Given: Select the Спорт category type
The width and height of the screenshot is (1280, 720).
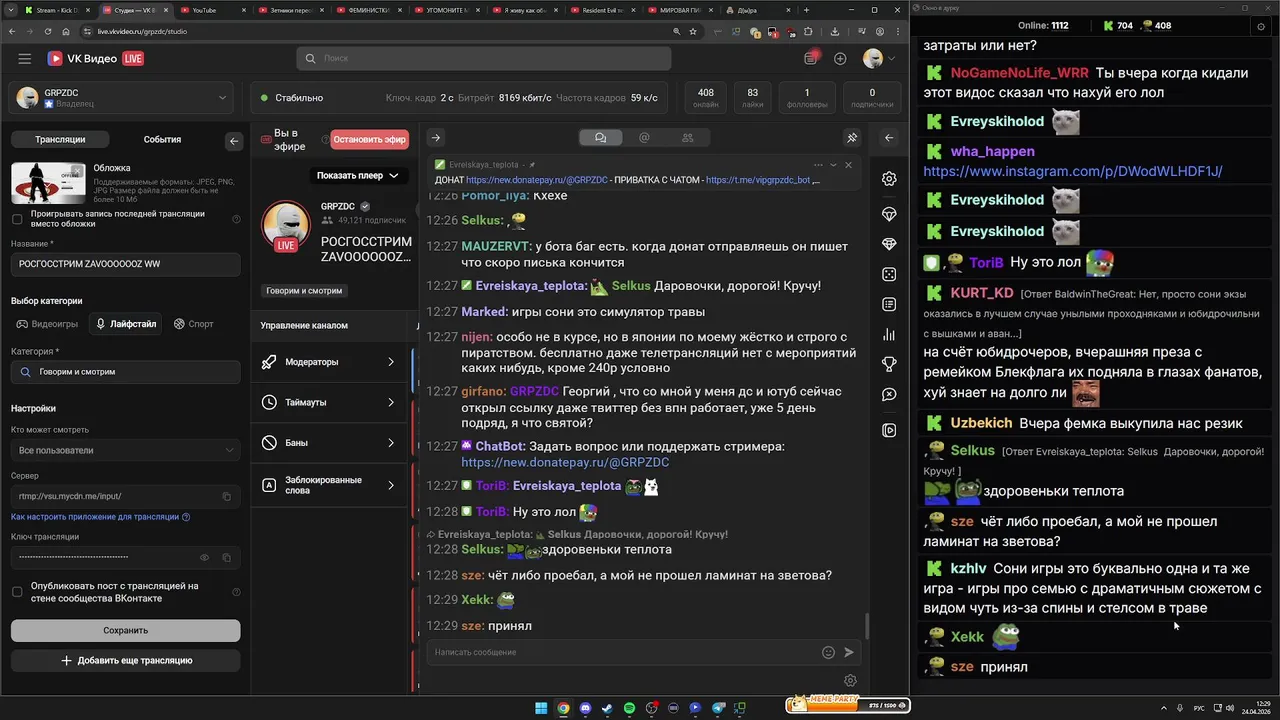Looking at the screenshot, I should 194,324.
